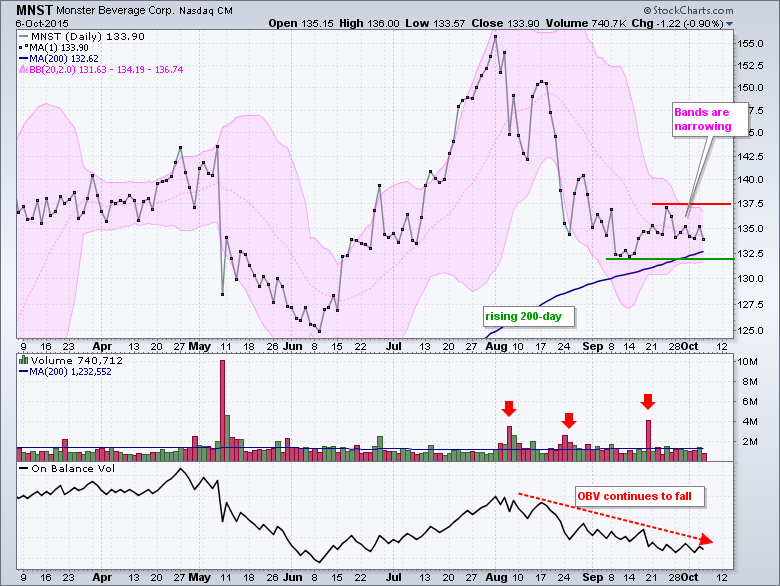Viewport: 780px width, 586px height.
Task: Click the Jun label on price chart date axis
Action: click(292, 347)
